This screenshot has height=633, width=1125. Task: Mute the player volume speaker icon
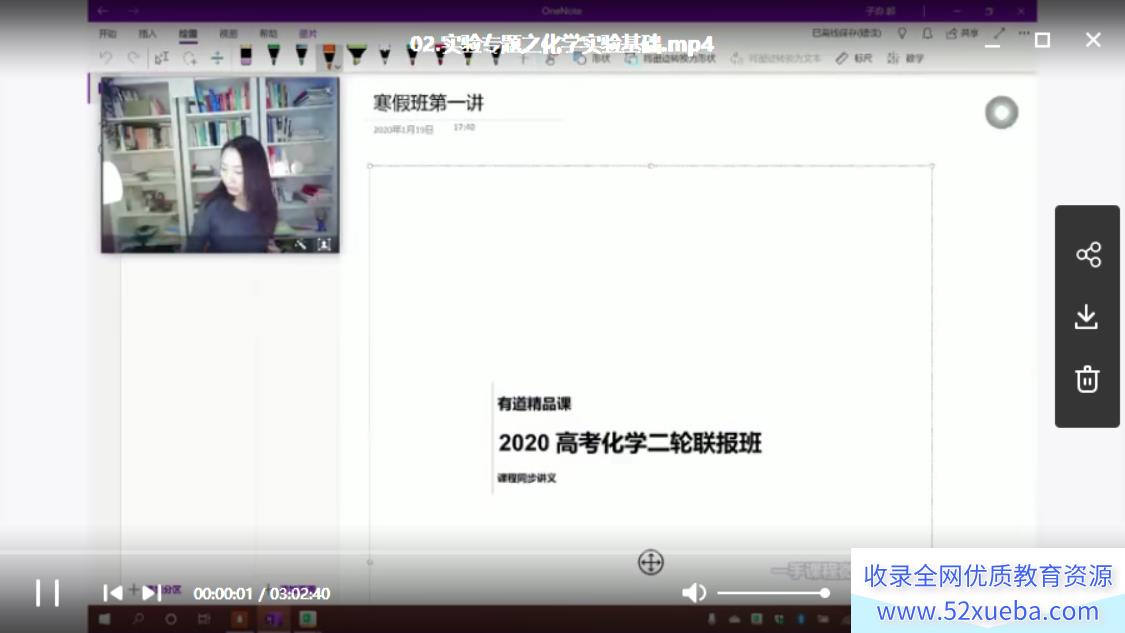tap(694, 593)
